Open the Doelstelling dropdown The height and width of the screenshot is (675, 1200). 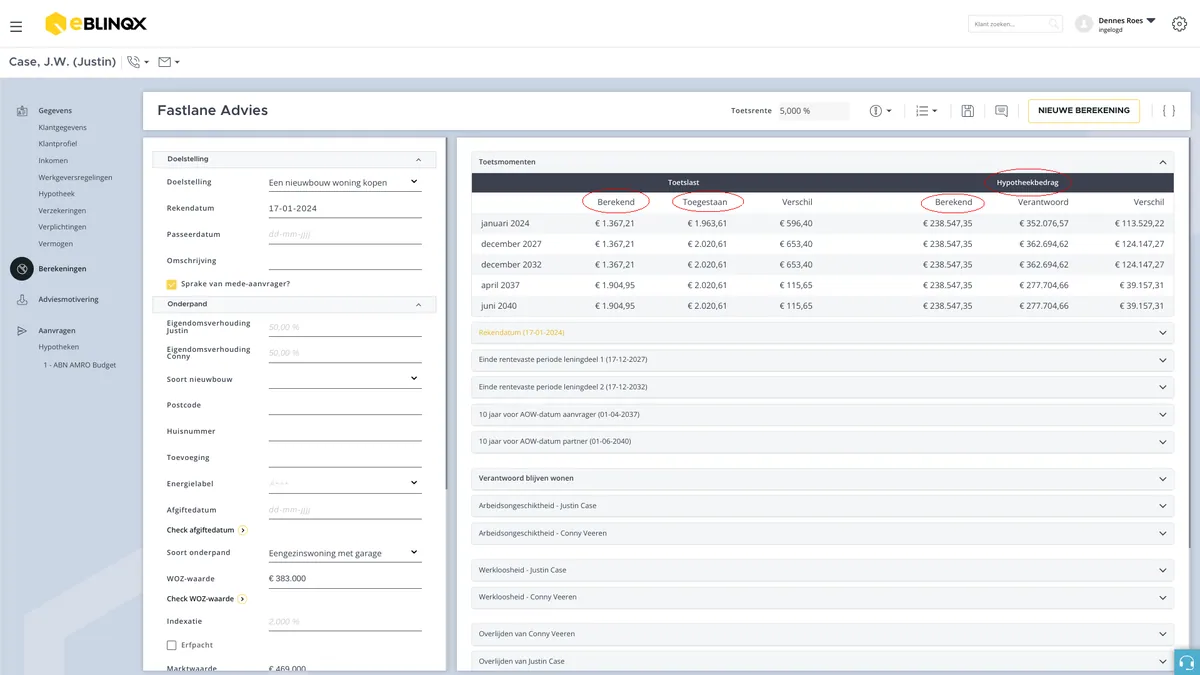coord(345,182)
